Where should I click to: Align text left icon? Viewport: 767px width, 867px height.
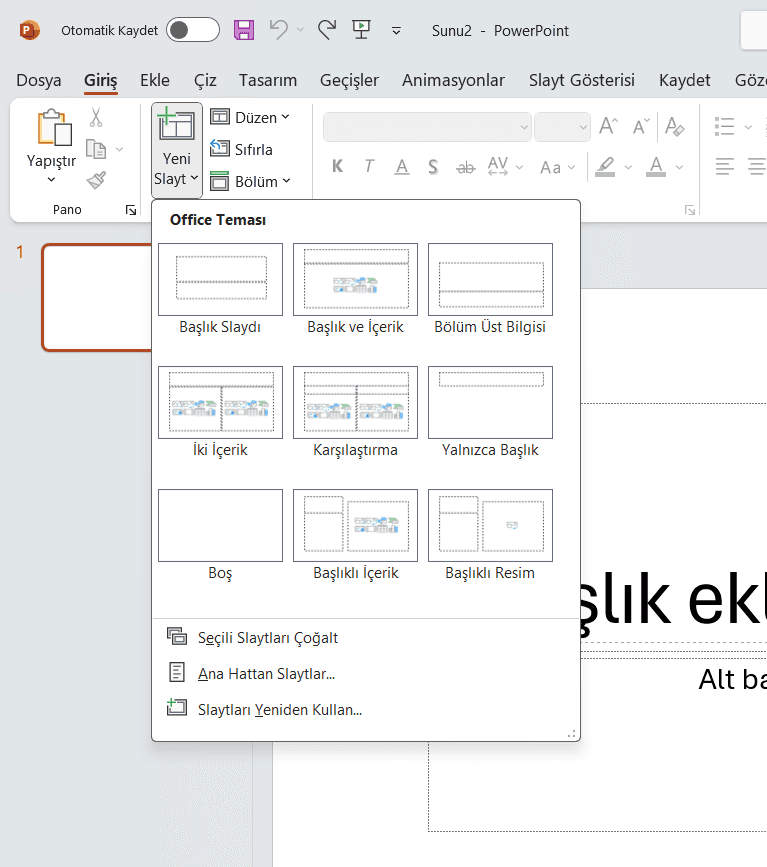724,166
